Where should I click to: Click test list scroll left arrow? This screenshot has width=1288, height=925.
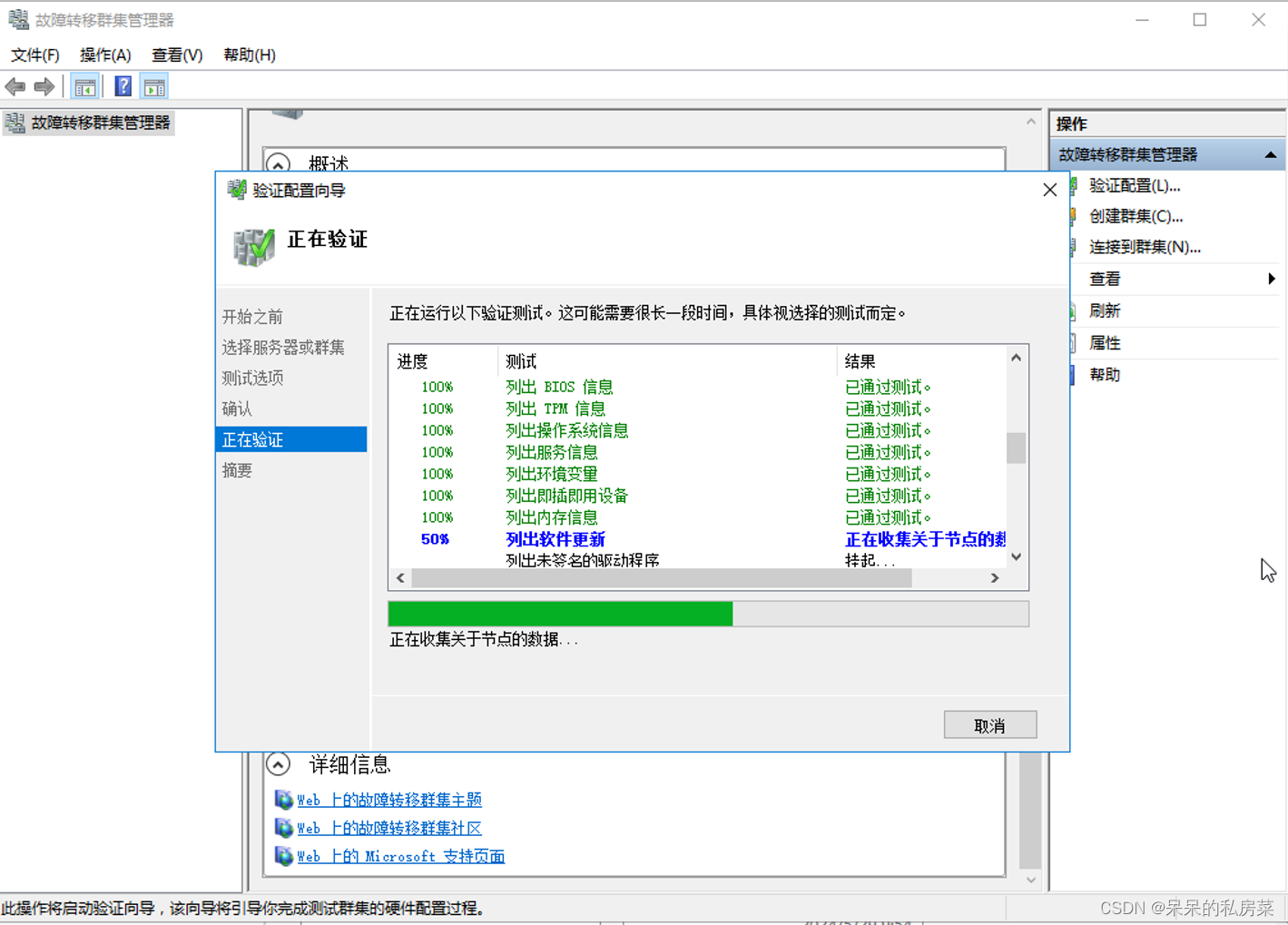[x=400, y=578]
